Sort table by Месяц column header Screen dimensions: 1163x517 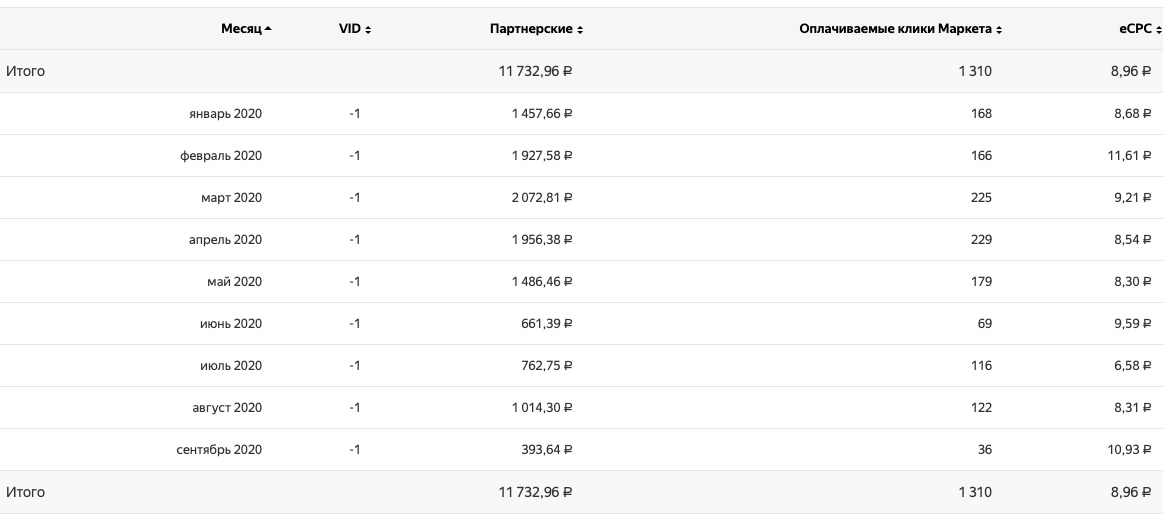click(x=241, y=30)
